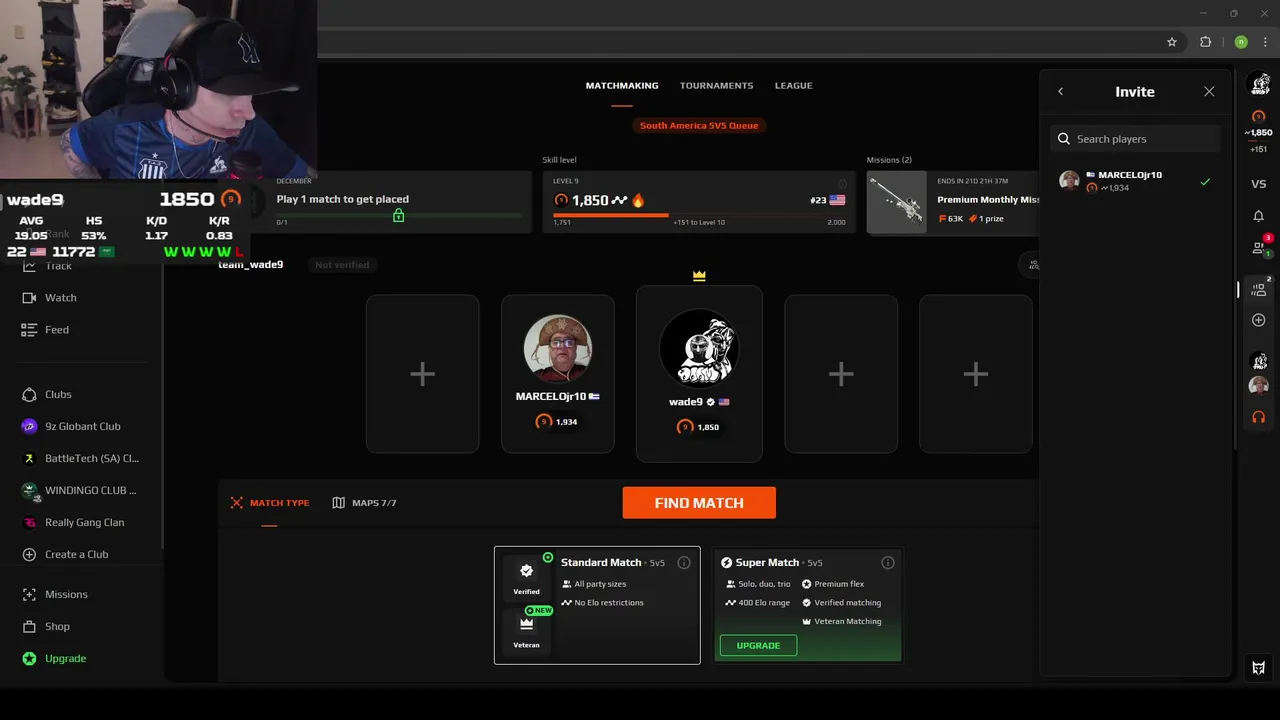Click the green Upgrade star in sidebar
The width and height of the screenshot is (1280, 720).
(29, 658)
